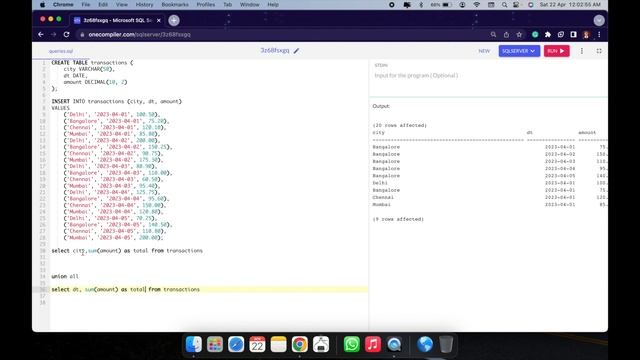640x360 pixels.
Task: Open Calendar from the Dock
Action: [257, 344]
